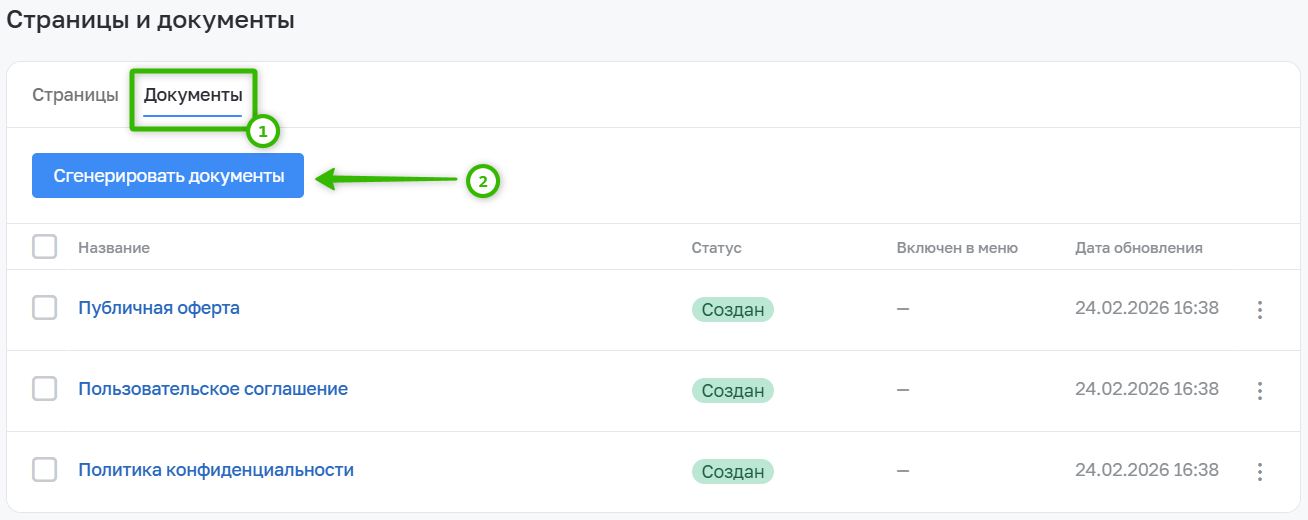Mark the Политика конфиденциальности checkbox

point(44,469)
